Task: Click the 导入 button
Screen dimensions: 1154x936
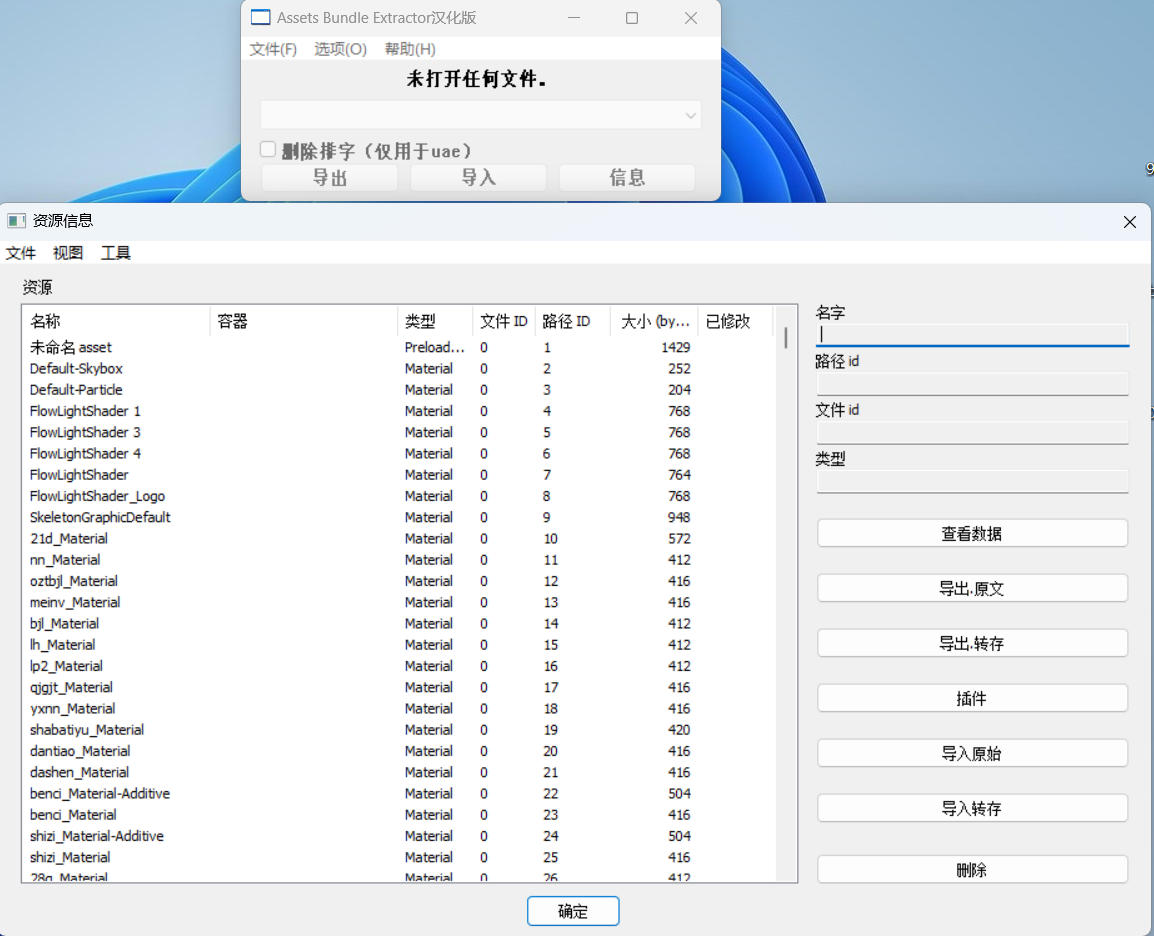Action: click(478, 177)
